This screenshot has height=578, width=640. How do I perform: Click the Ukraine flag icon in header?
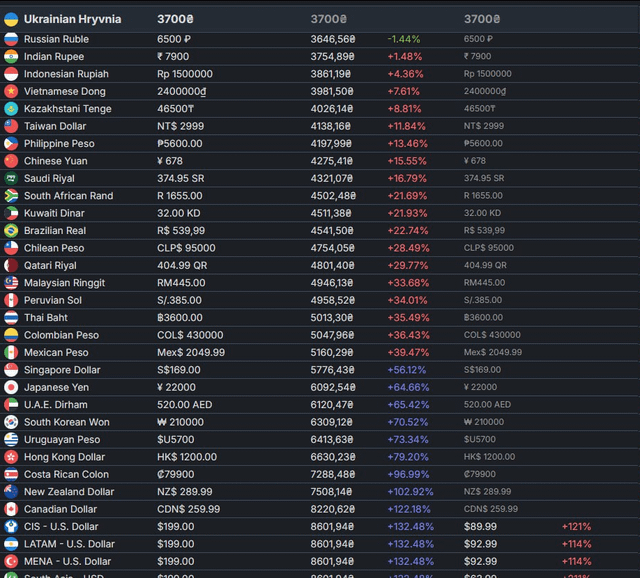11,19
